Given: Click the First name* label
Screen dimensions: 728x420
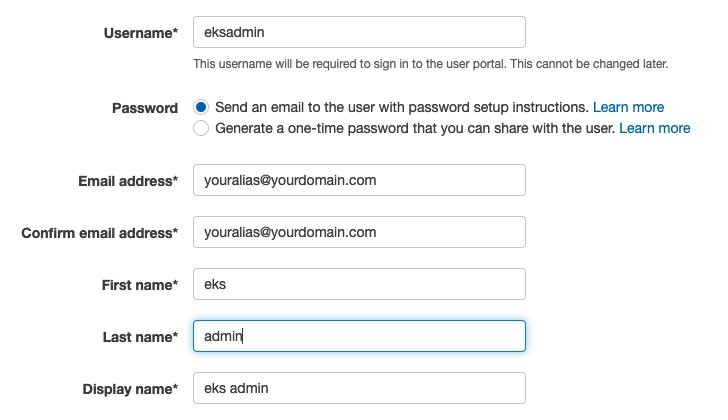Looking at the screenshot, I should coord(140,285).
